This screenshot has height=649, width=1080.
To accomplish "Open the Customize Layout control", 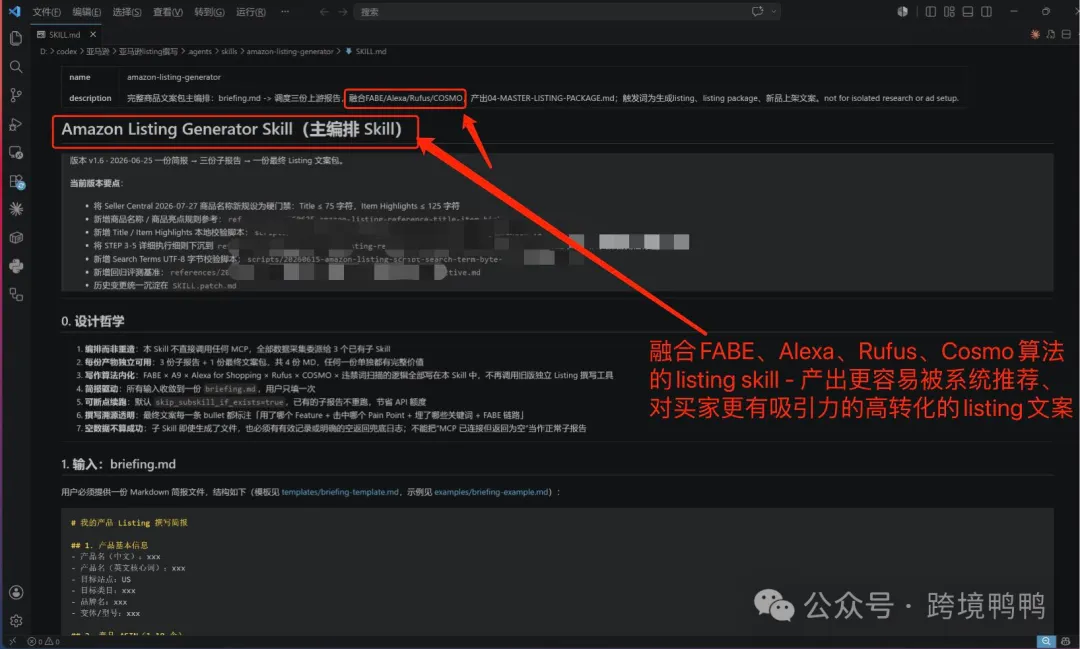I will (949, 12).
